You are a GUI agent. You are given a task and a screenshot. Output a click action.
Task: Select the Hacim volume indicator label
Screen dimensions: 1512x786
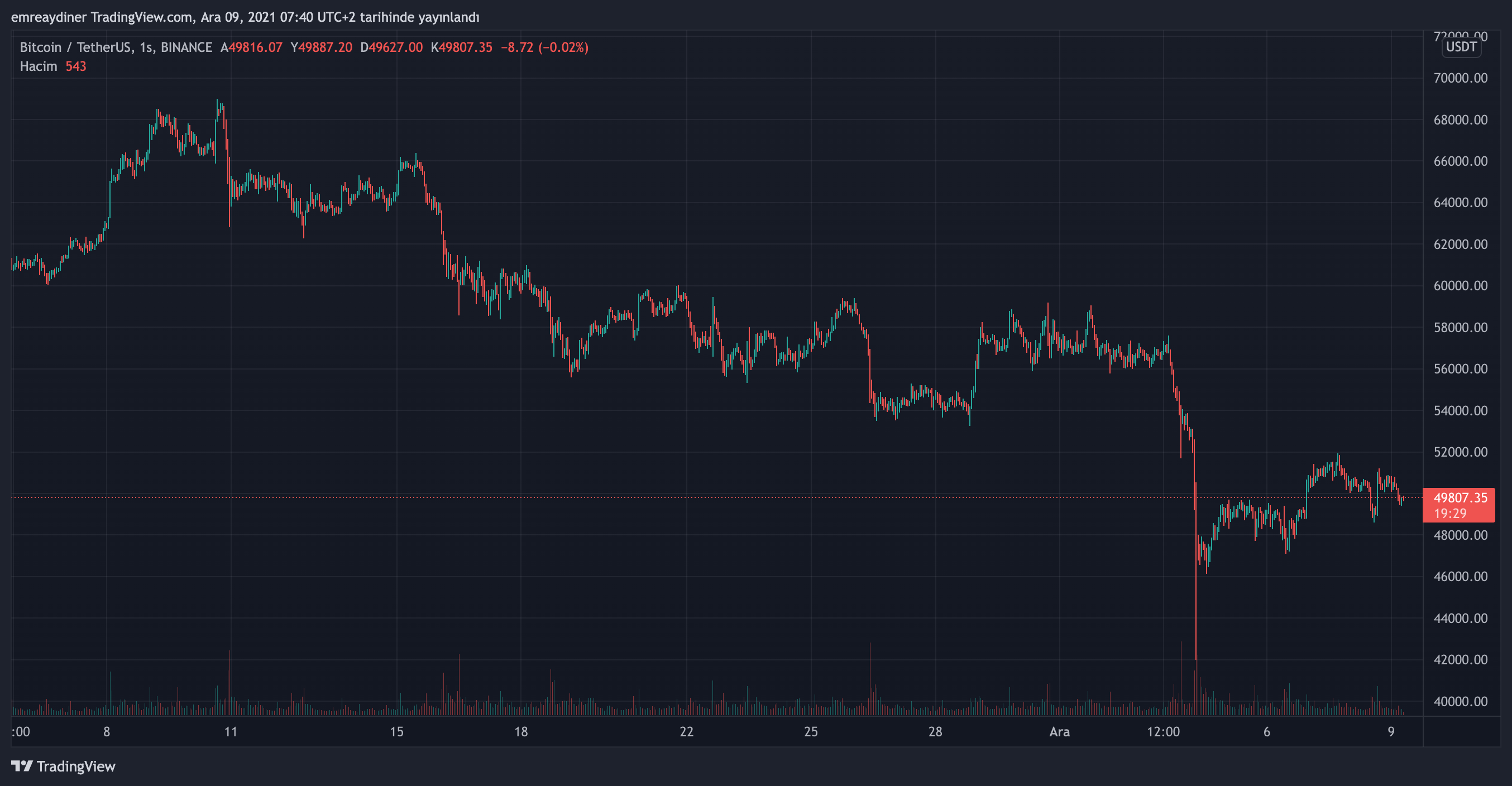click(38, 66)
